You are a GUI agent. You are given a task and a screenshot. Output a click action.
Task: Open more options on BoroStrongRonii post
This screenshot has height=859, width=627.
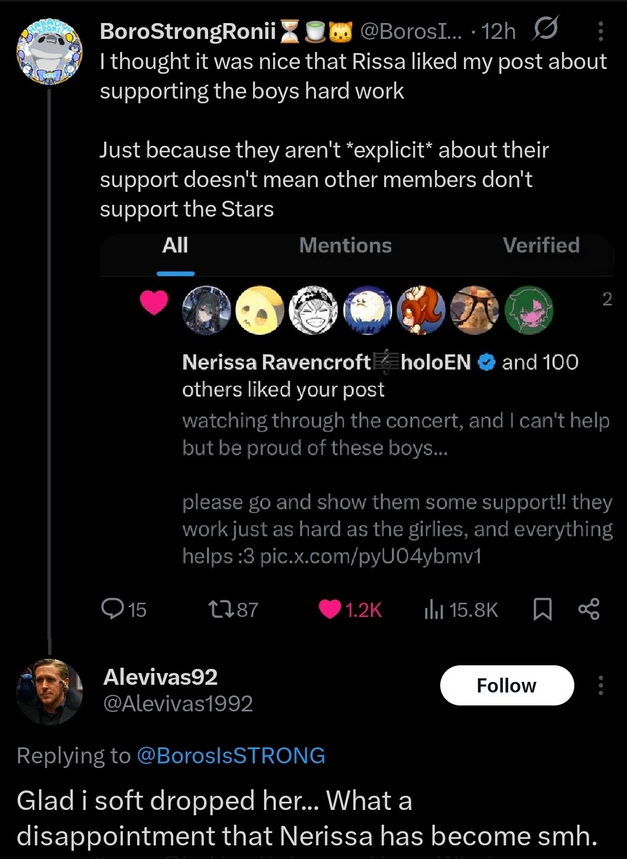[601, 32]
